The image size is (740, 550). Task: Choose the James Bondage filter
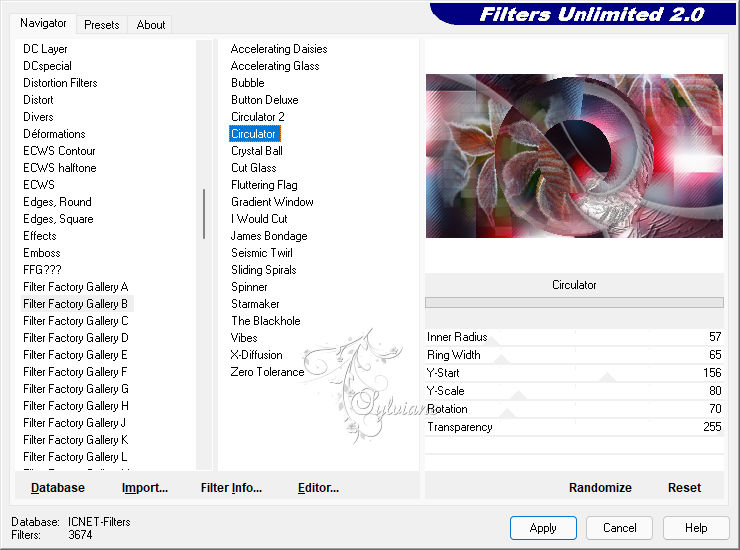click(x=269, y=236)
